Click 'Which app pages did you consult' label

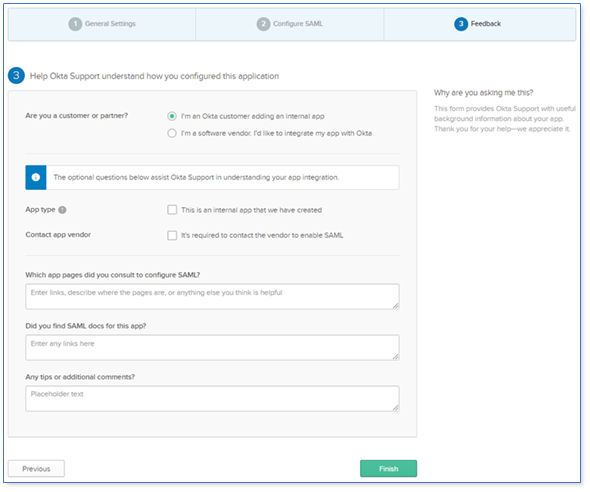click(113, 275)
